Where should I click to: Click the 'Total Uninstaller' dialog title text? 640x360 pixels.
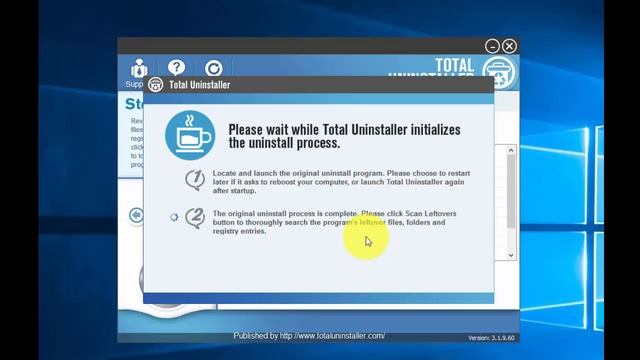pyautogui.click(x=200, y=85)
